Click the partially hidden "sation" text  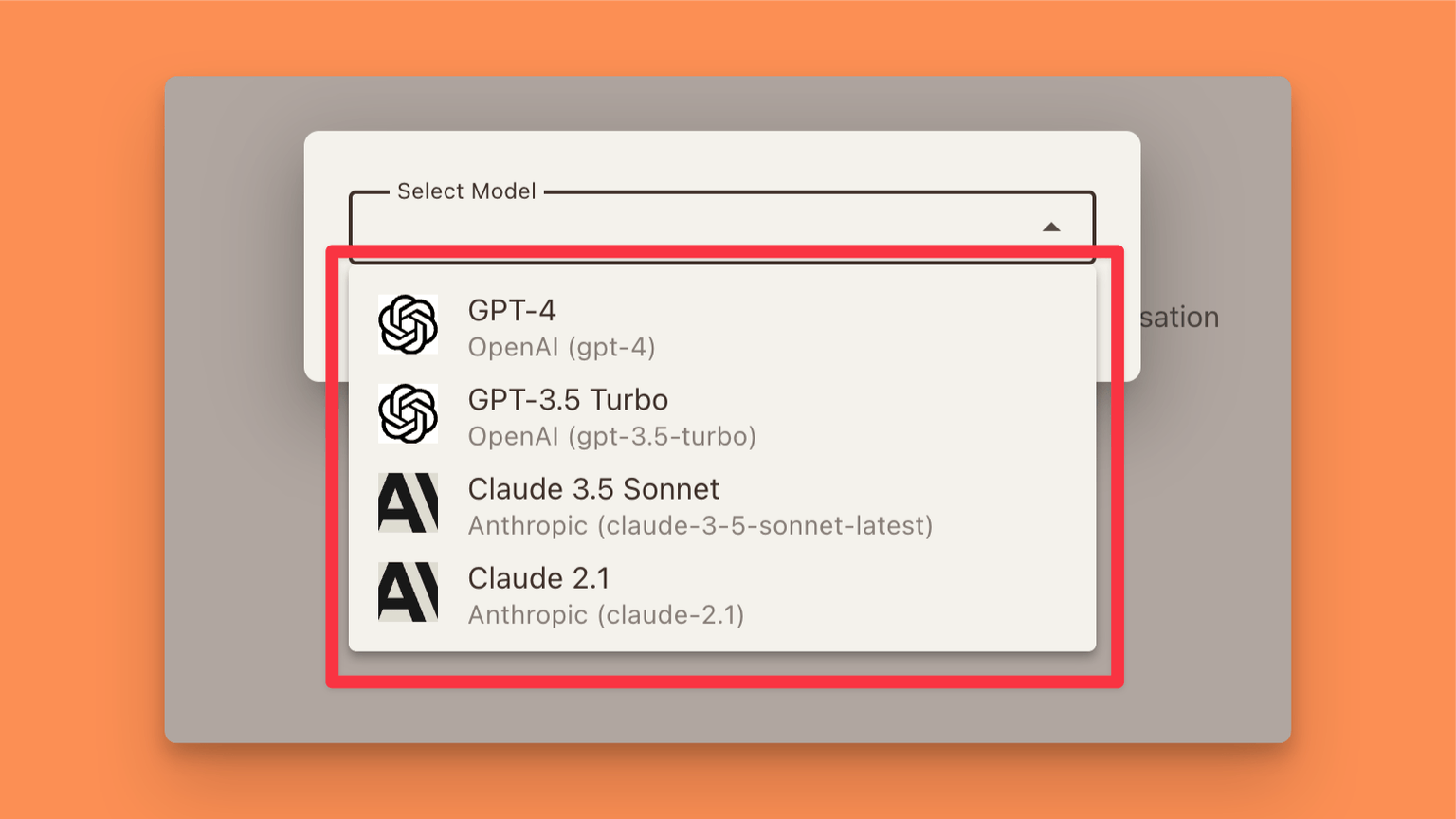(x=1178, y=317)
